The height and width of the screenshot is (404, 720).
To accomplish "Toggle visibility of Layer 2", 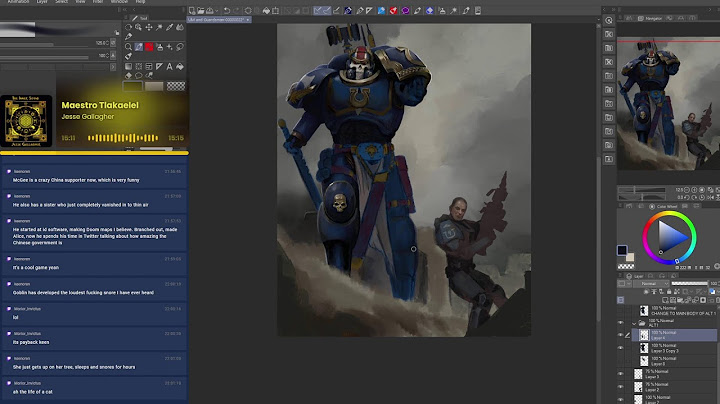I will (620, 387).
